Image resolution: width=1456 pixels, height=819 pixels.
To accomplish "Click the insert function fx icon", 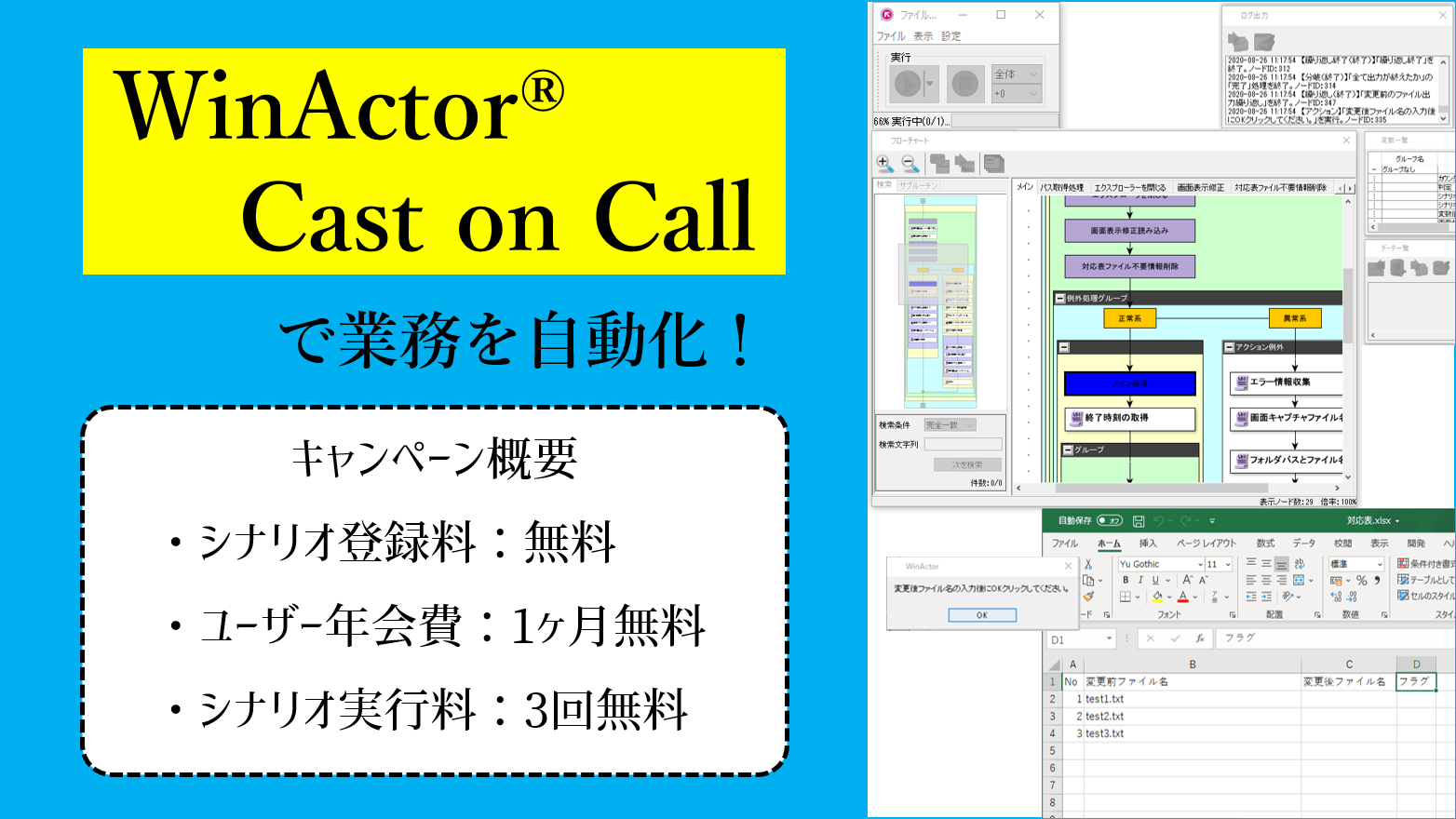I will coord(1200,638).
